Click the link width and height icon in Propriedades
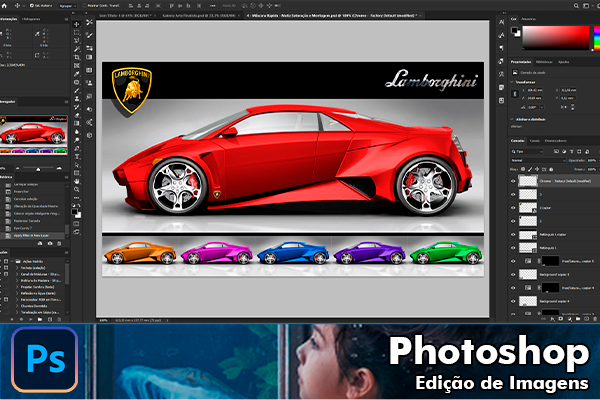 pyautogui.click(x=515, y=94)
